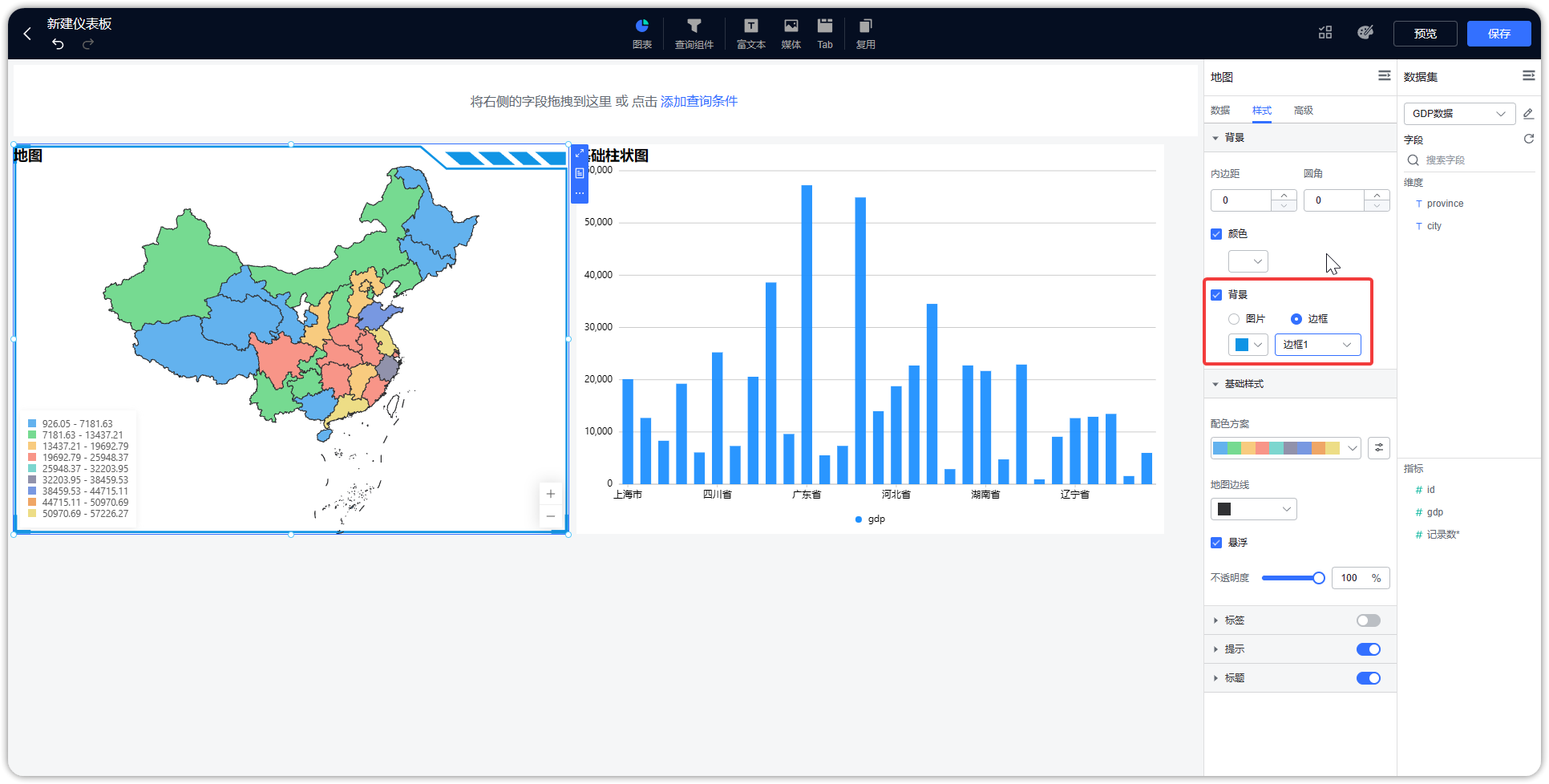Select the 记录数* metric field
This screenshot has height=784, width=1549.
click(x=1438, y=535)
